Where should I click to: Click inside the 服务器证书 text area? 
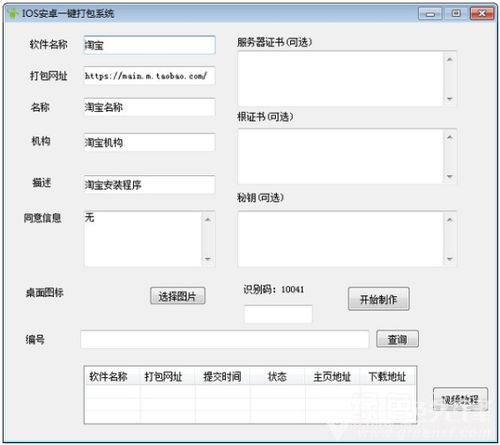coord(341,79)
